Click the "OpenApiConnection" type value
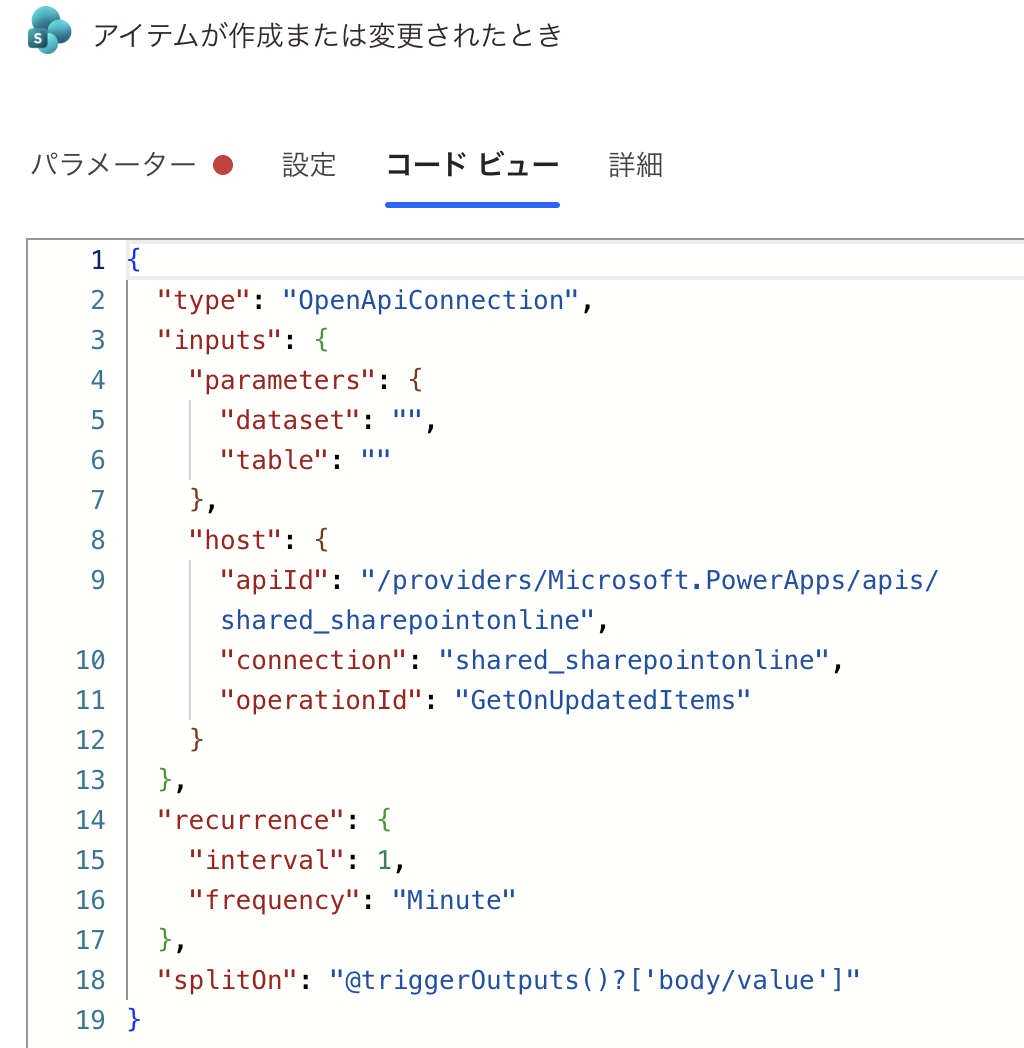The image size is (1024, 1048). [x=430, y=300]
